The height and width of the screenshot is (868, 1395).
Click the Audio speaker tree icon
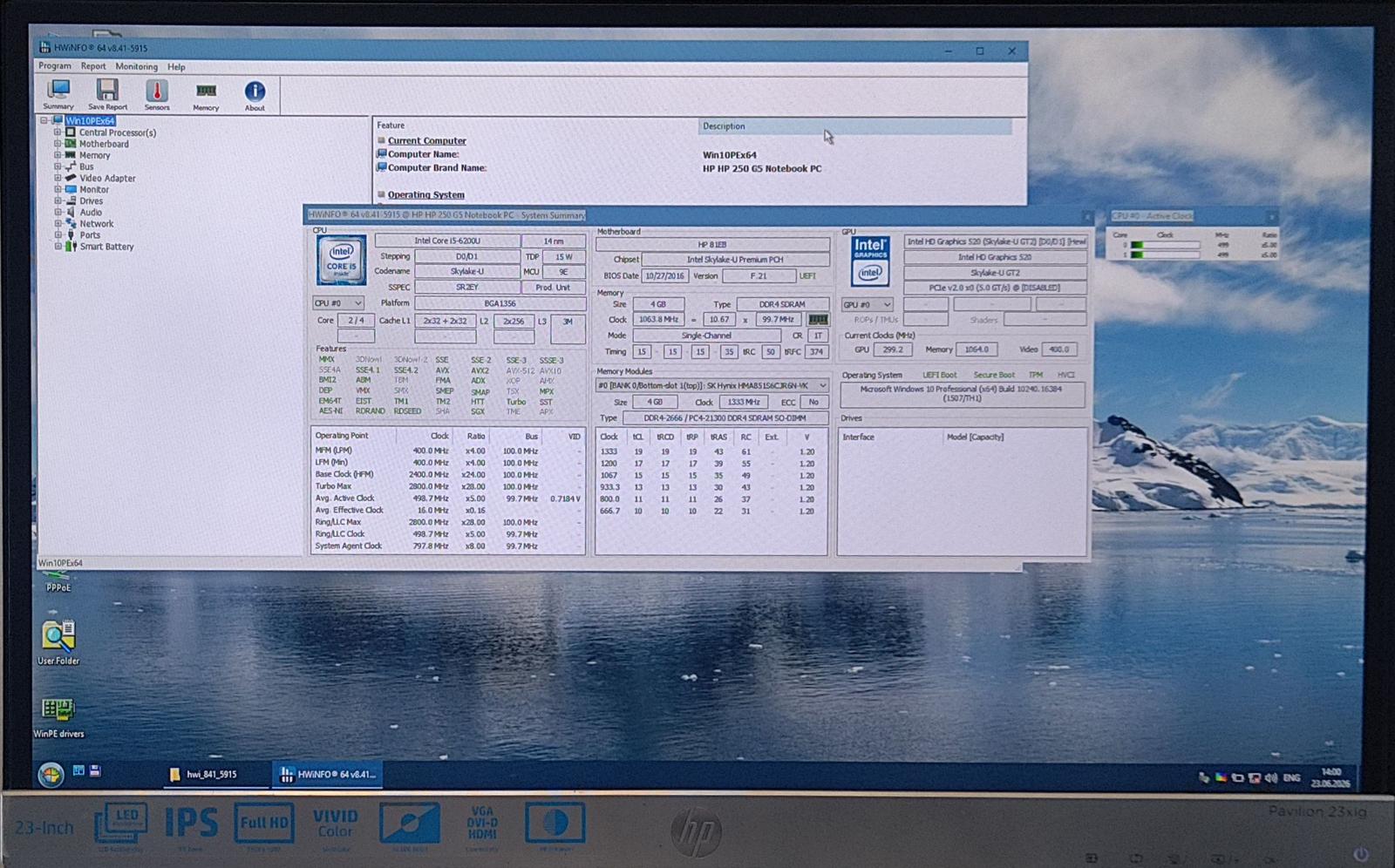point(71,212)
